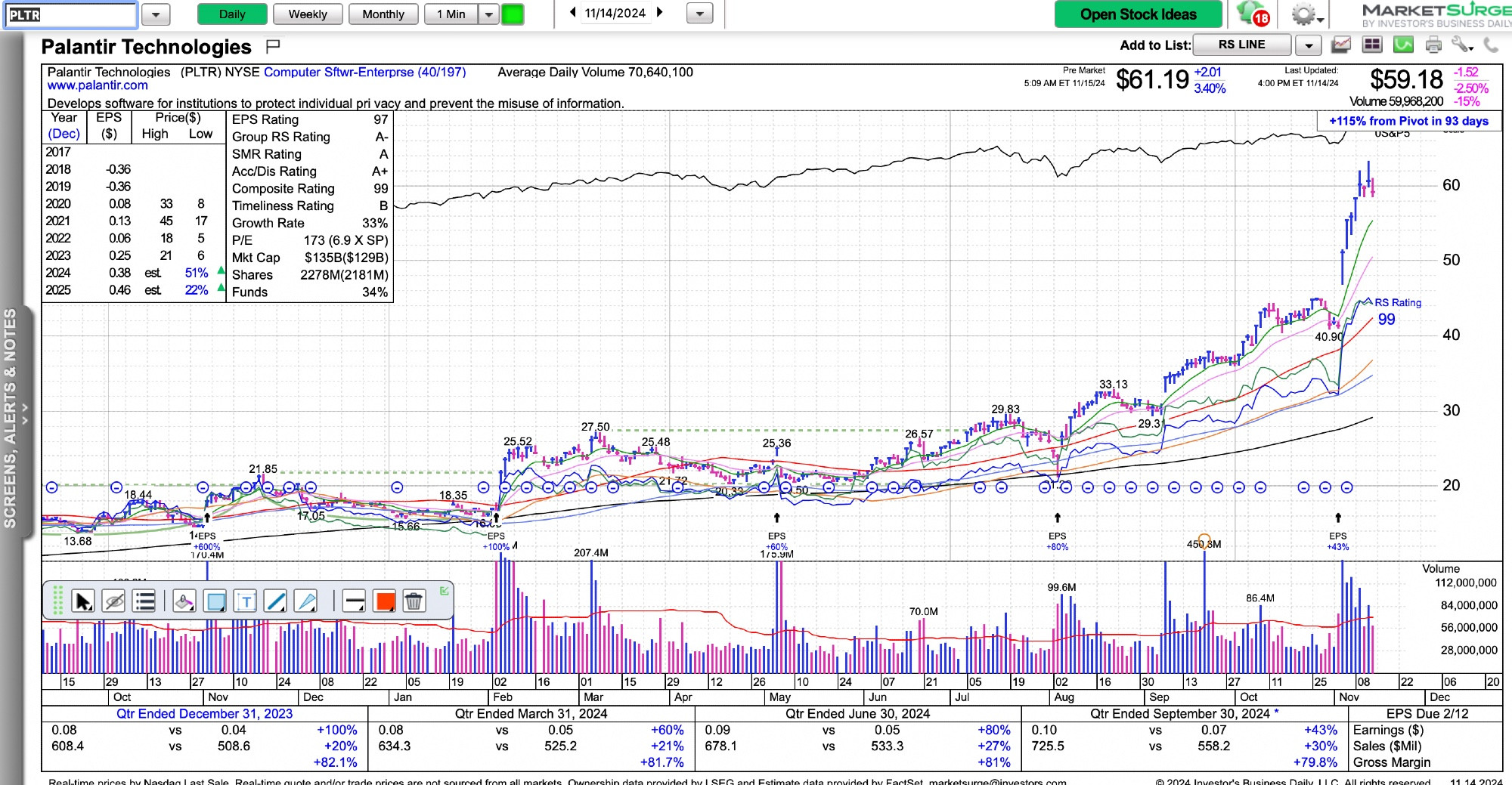Click the Mkt Cap $135B value
The image size is (1512, 785).
(x=345, y=258)
